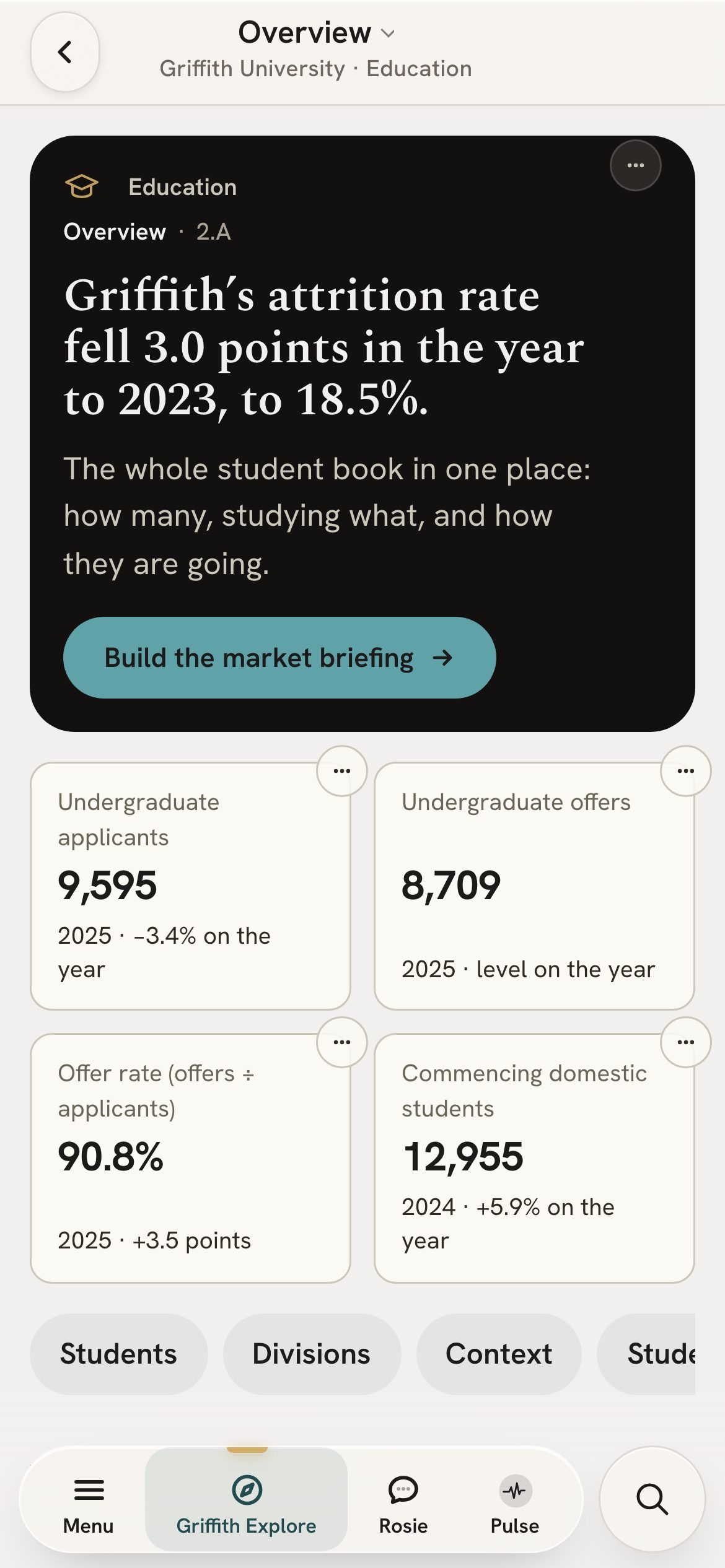Tap the search magnifier button
Image resolution: width=725 pixels, height=1568 pixels.
point(652,1499)
